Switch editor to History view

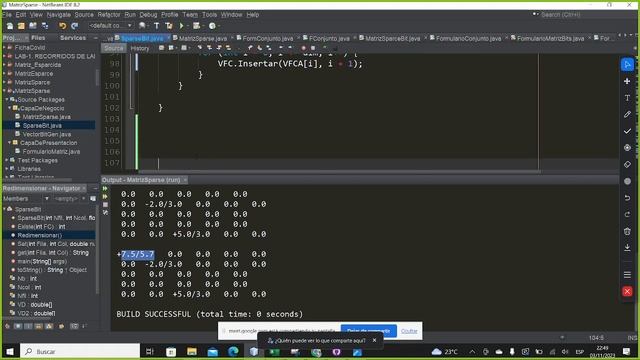coord(140,48)
